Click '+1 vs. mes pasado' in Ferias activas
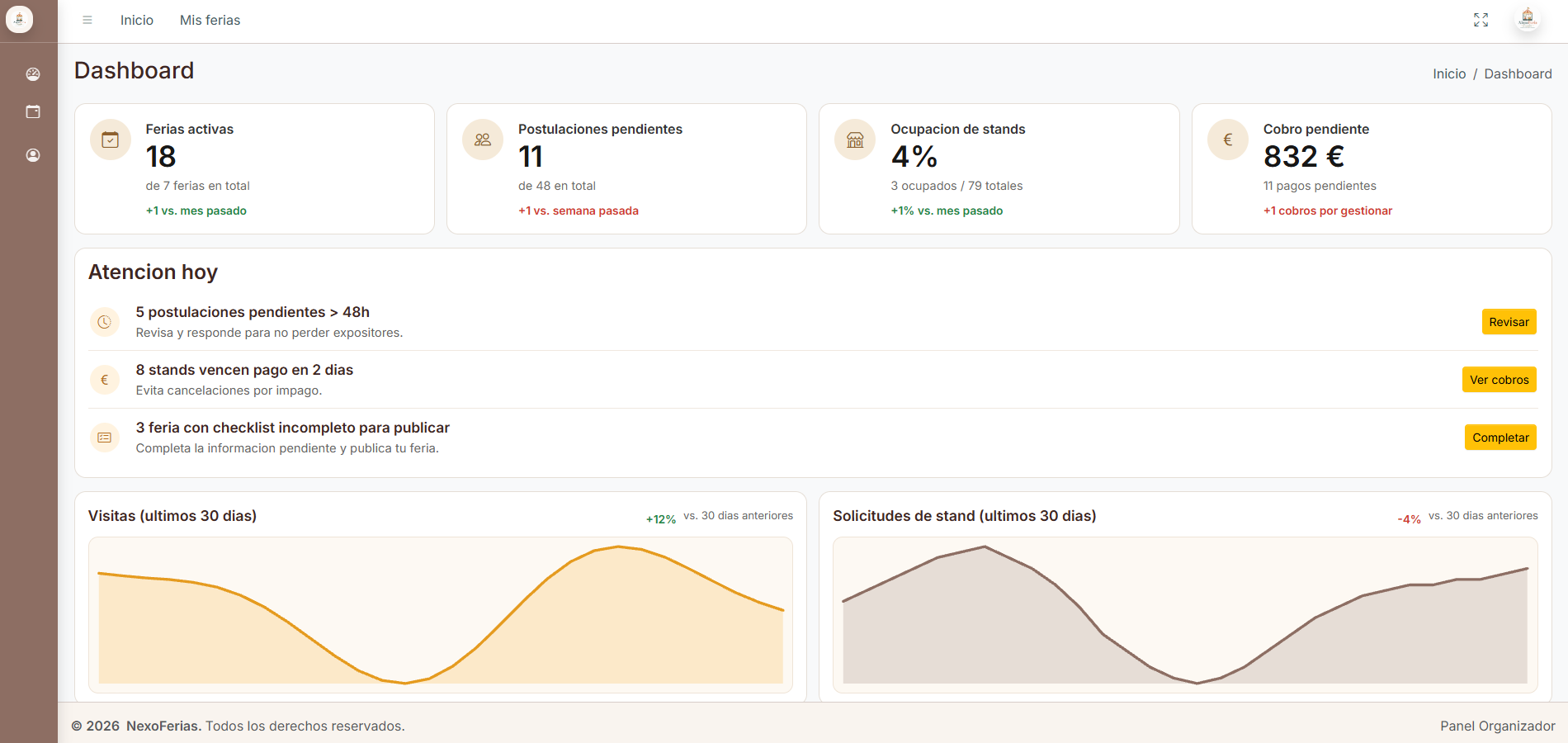 pos(196,211)
